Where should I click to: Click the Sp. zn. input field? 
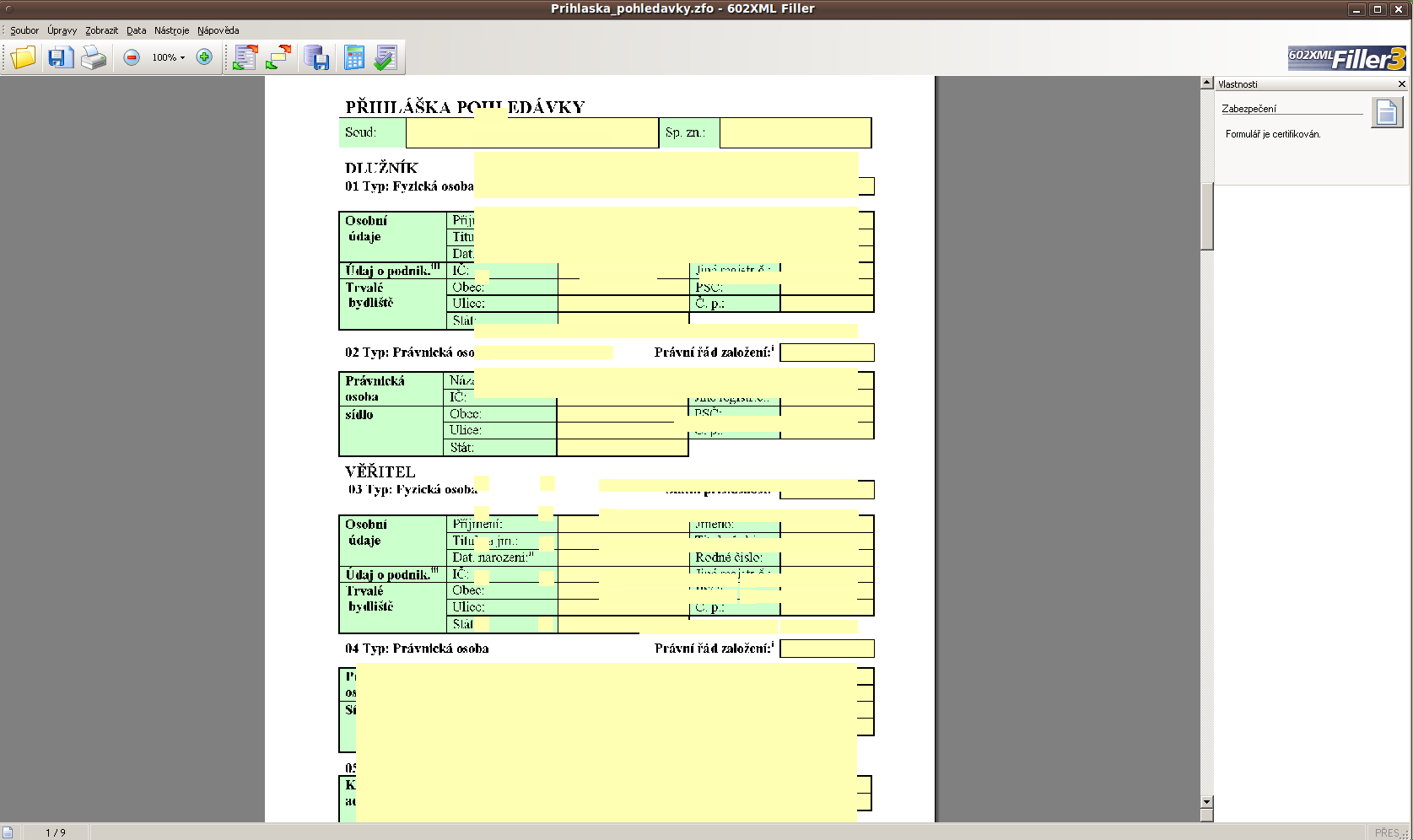point(795,133)
